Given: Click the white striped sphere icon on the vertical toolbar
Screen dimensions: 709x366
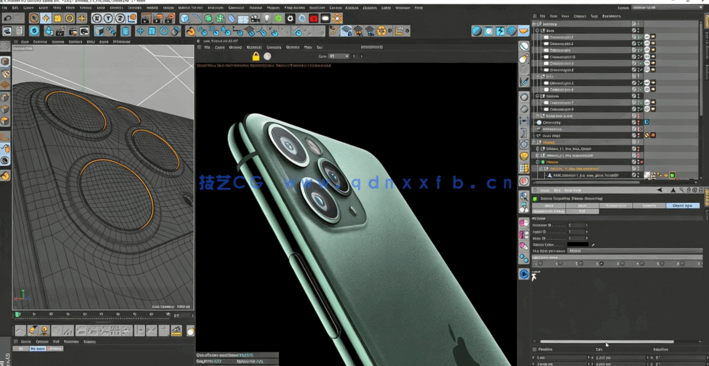Looking at the screenshot, I should 524,46.
